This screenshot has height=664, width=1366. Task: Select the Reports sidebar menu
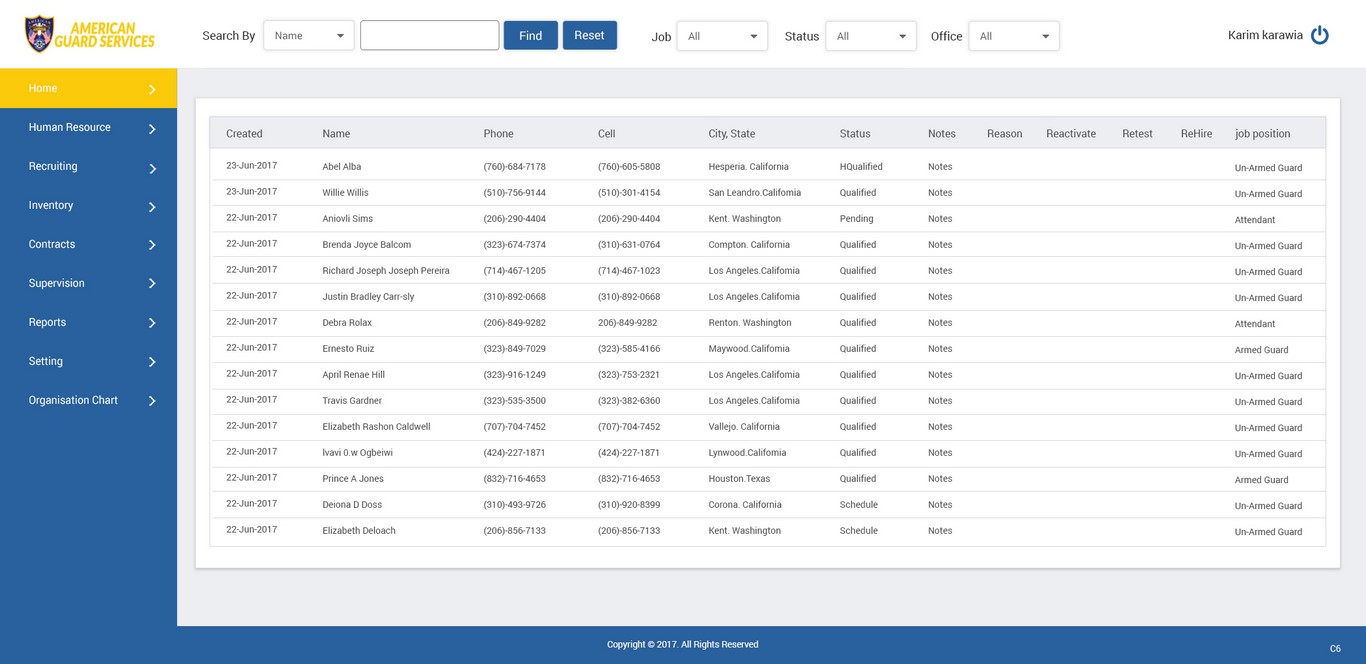(x=47, y=322)
